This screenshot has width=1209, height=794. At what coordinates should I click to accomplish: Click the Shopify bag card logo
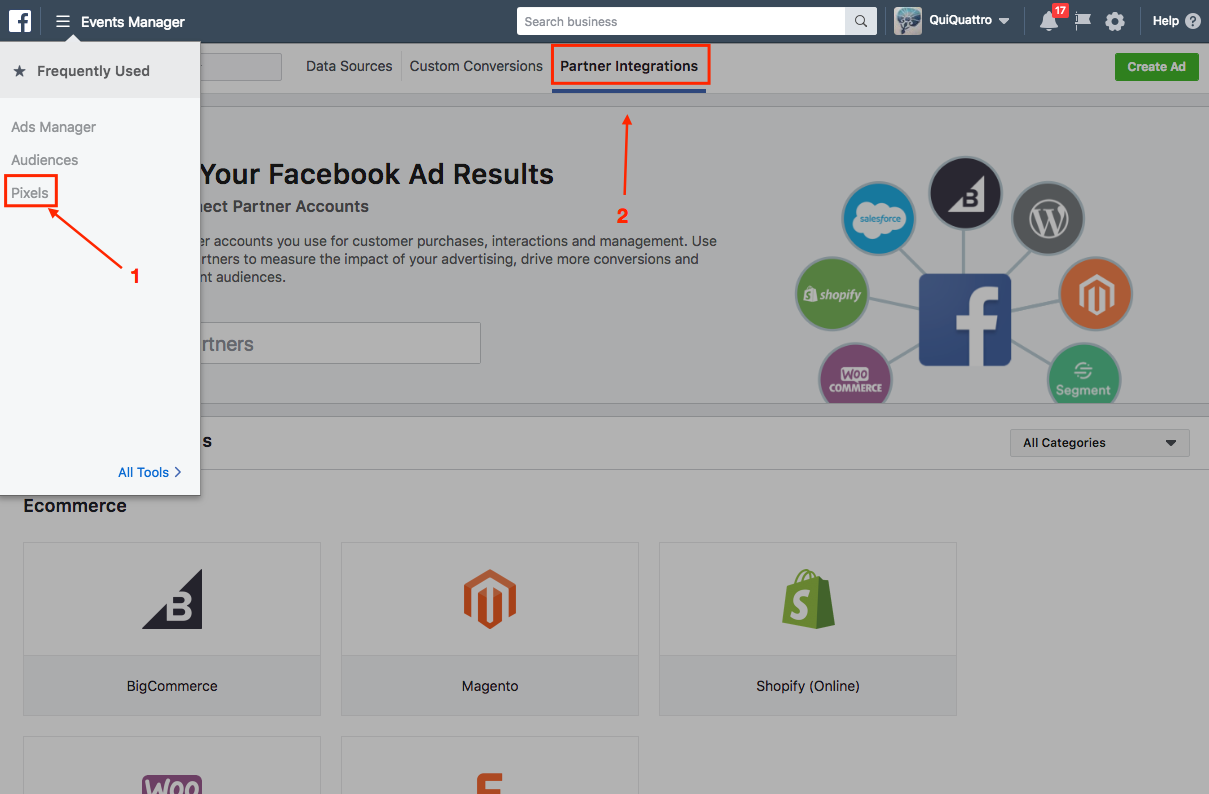point(808,599)
